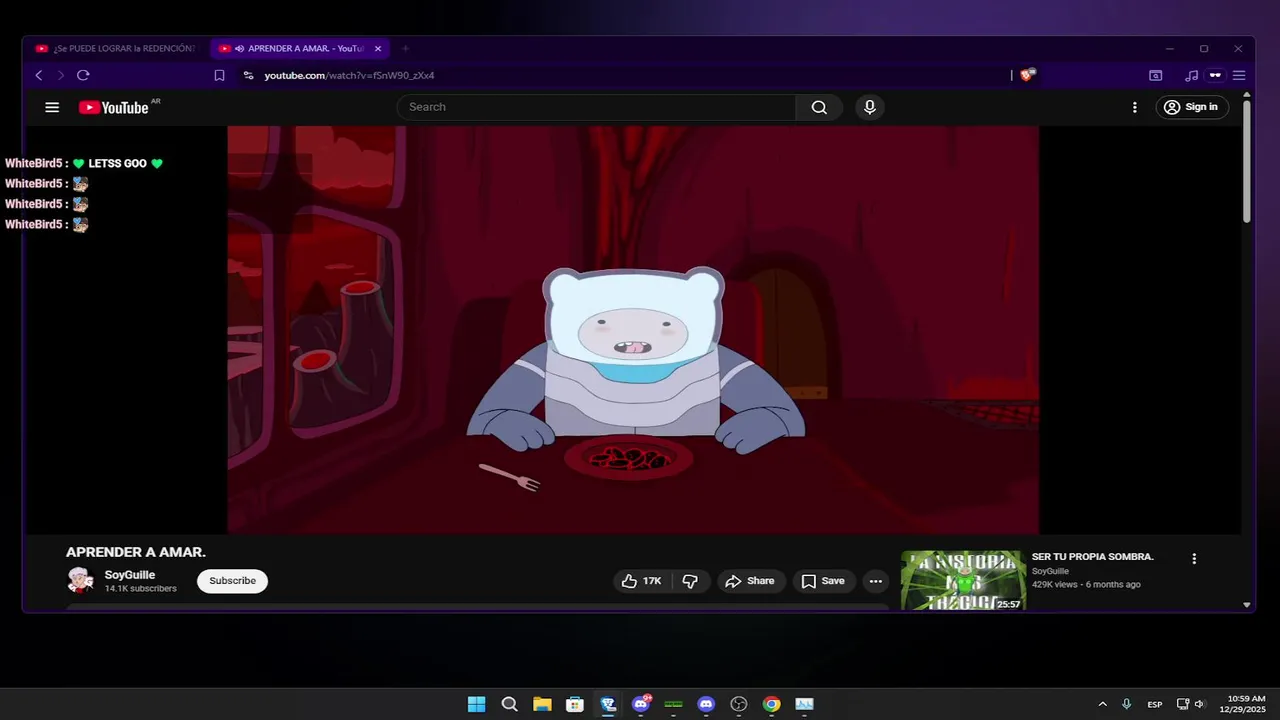
Task: Click the YouTube search field
Action: coord(596,107)
